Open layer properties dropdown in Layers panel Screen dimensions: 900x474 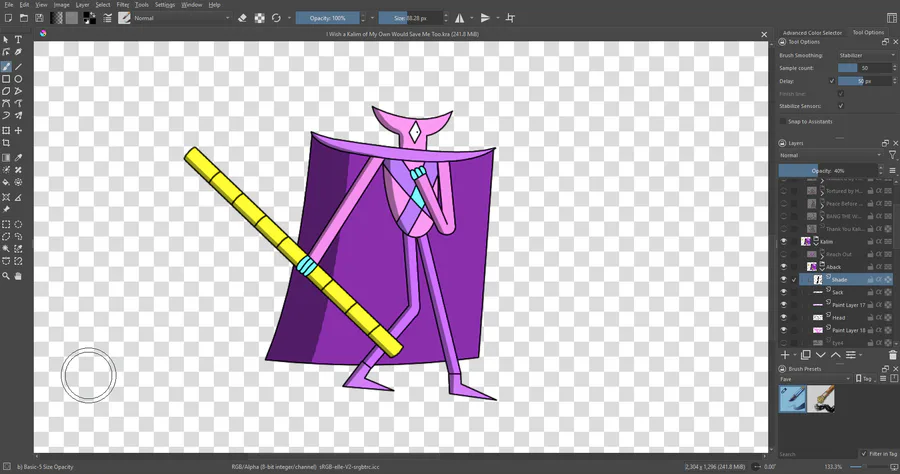coord(852,355)
